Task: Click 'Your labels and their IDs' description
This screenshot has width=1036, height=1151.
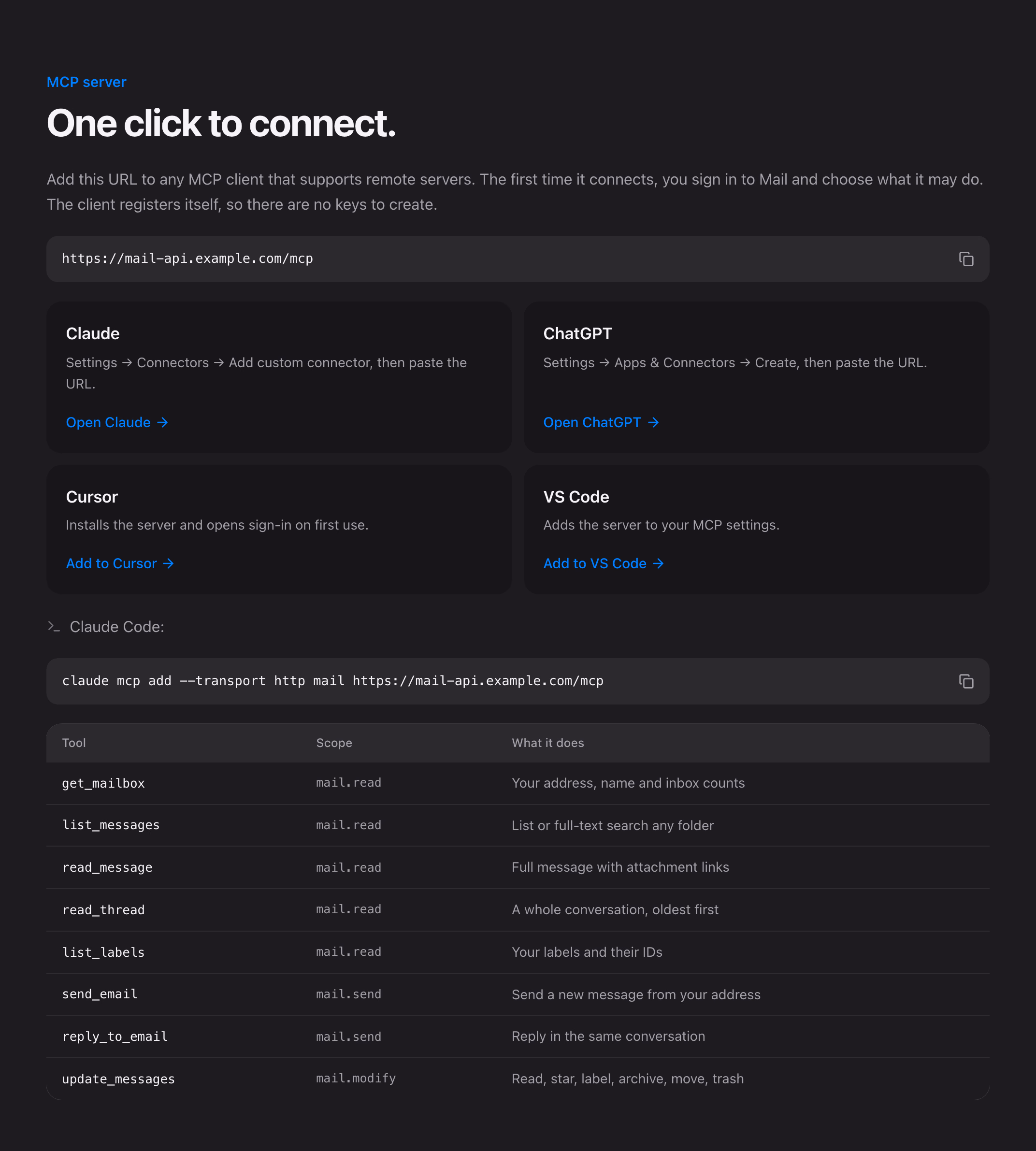Action: (x=587, y=952)
